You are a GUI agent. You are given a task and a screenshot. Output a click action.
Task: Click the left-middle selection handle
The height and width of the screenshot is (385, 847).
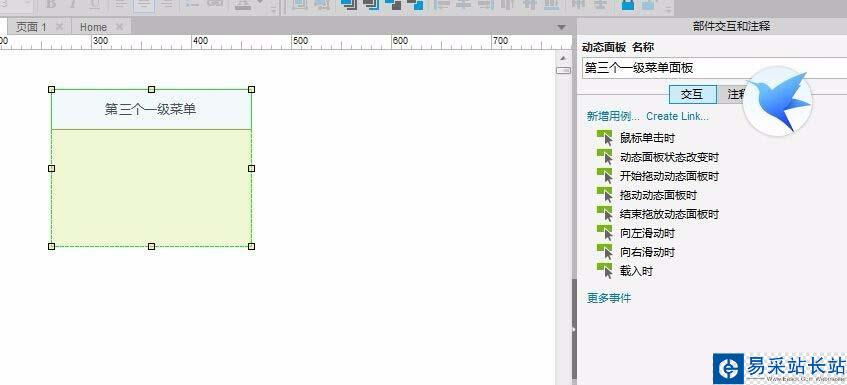click(52, 168)
